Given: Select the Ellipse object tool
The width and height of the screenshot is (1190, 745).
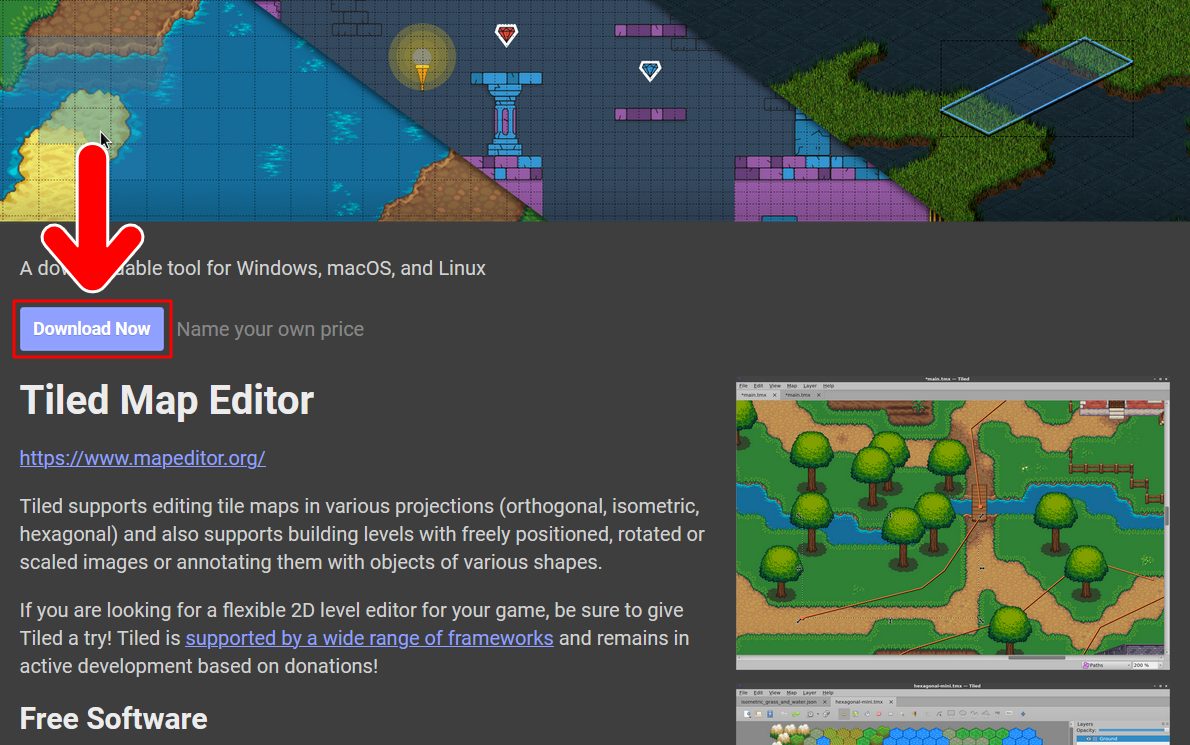Looking at the screenshot, I should click(963, 714).
